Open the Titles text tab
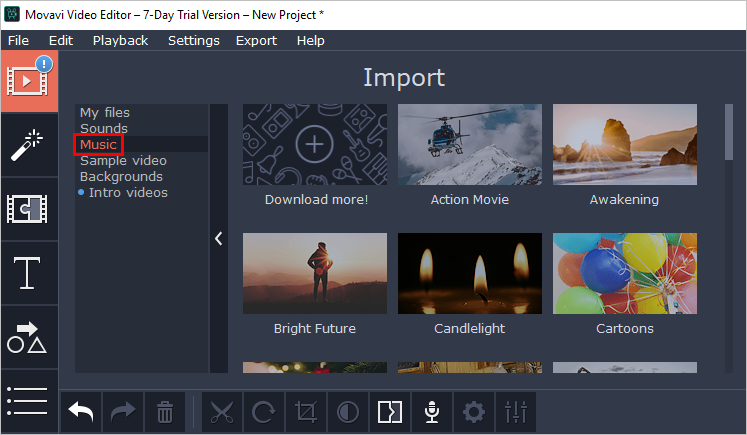 (29, 273)
